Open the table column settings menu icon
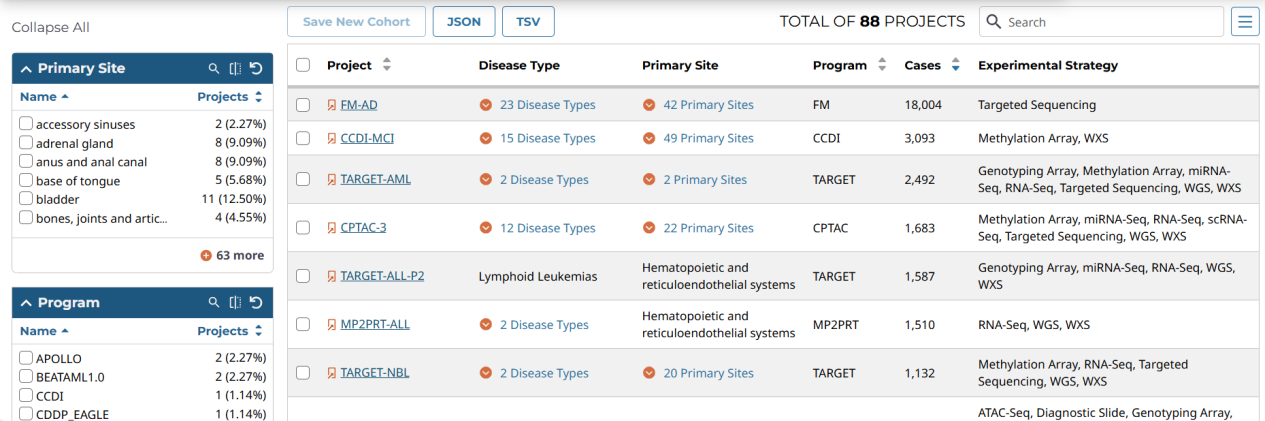1265x421 pixels. click(x=1245, y=22)
